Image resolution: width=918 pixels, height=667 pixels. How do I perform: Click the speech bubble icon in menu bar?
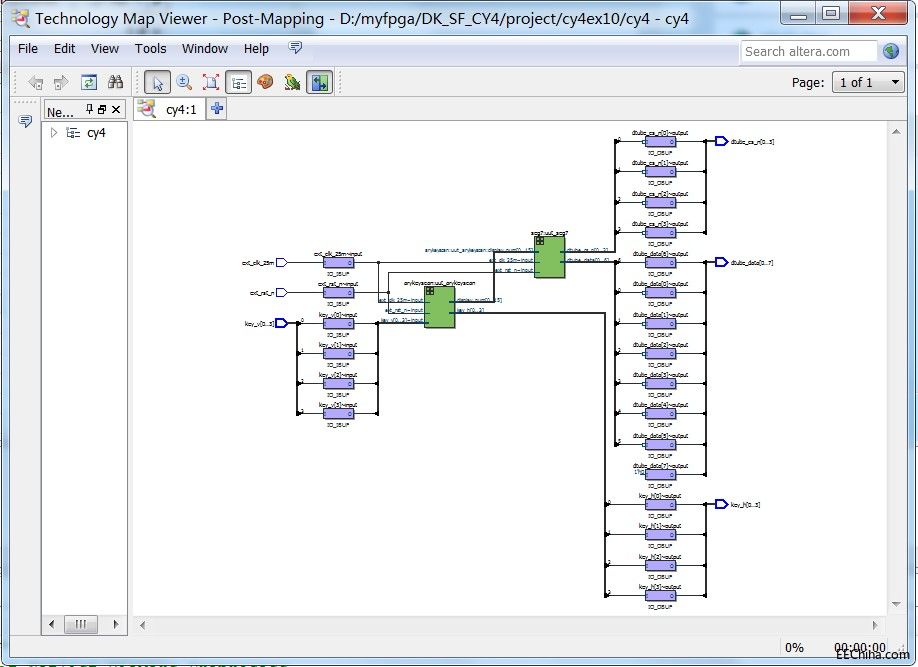(x=296, y=47)
